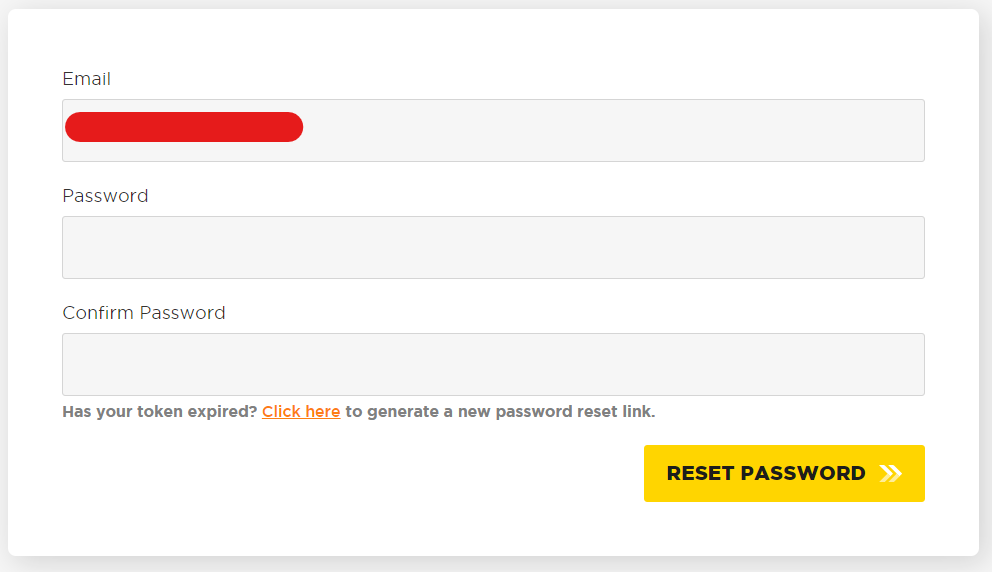Click the double chevron icon on Reset Password
992x572 pixels.
(891, 473)
